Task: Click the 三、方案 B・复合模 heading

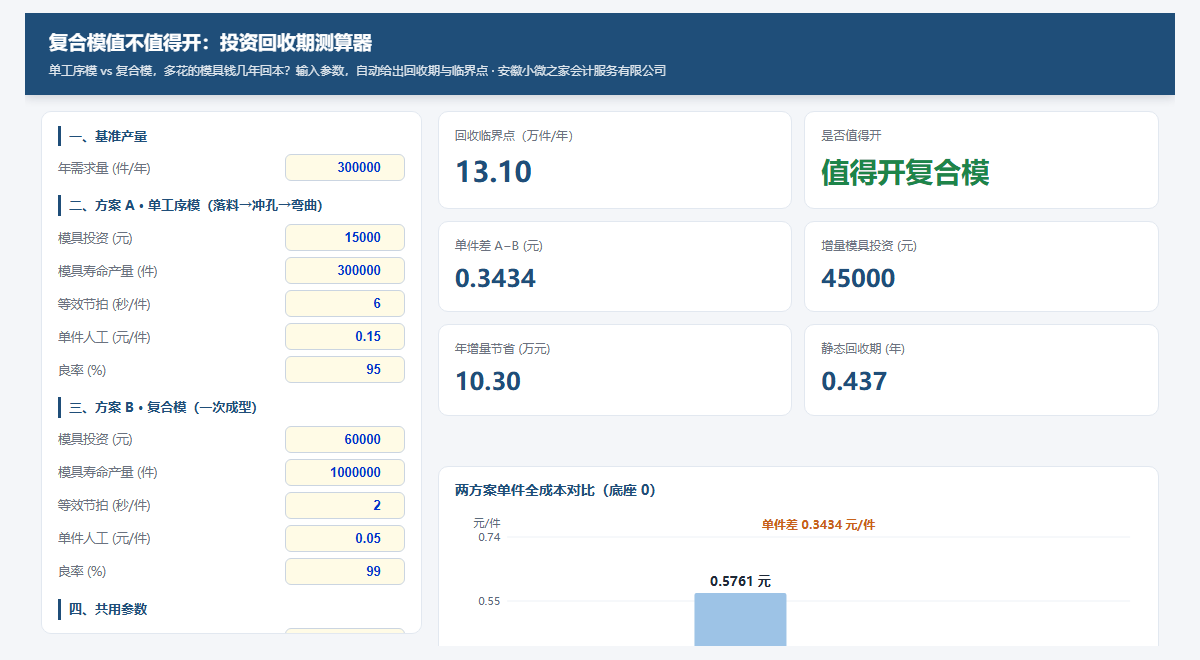Action: click(163, 407)
